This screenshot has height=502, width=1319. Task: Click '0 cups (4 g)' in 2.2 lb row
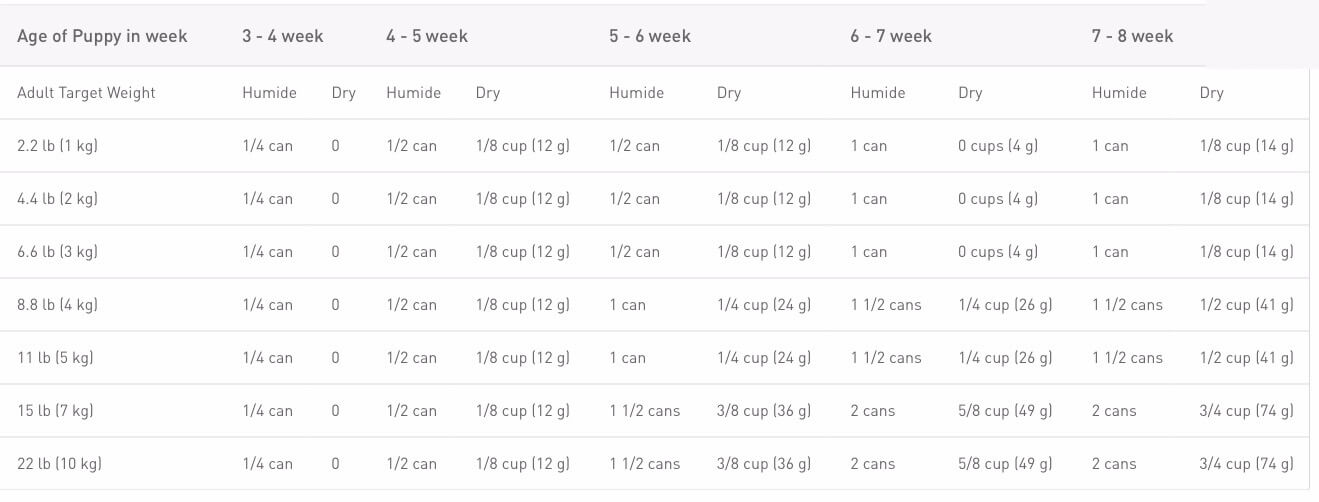998,146
